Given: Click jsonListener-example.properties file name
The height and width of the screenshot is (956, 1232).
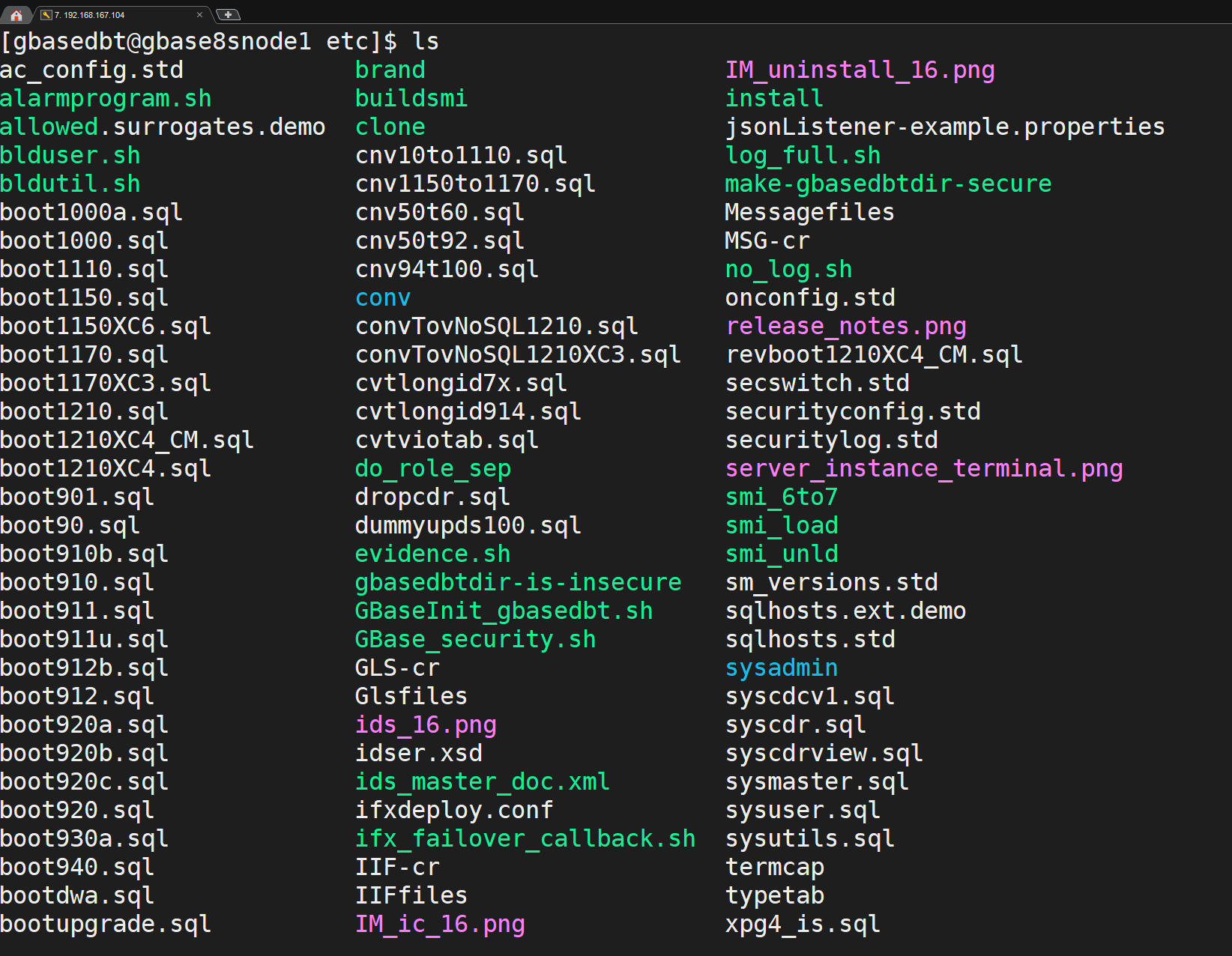Looking at the screenshot, I should 945,127.
